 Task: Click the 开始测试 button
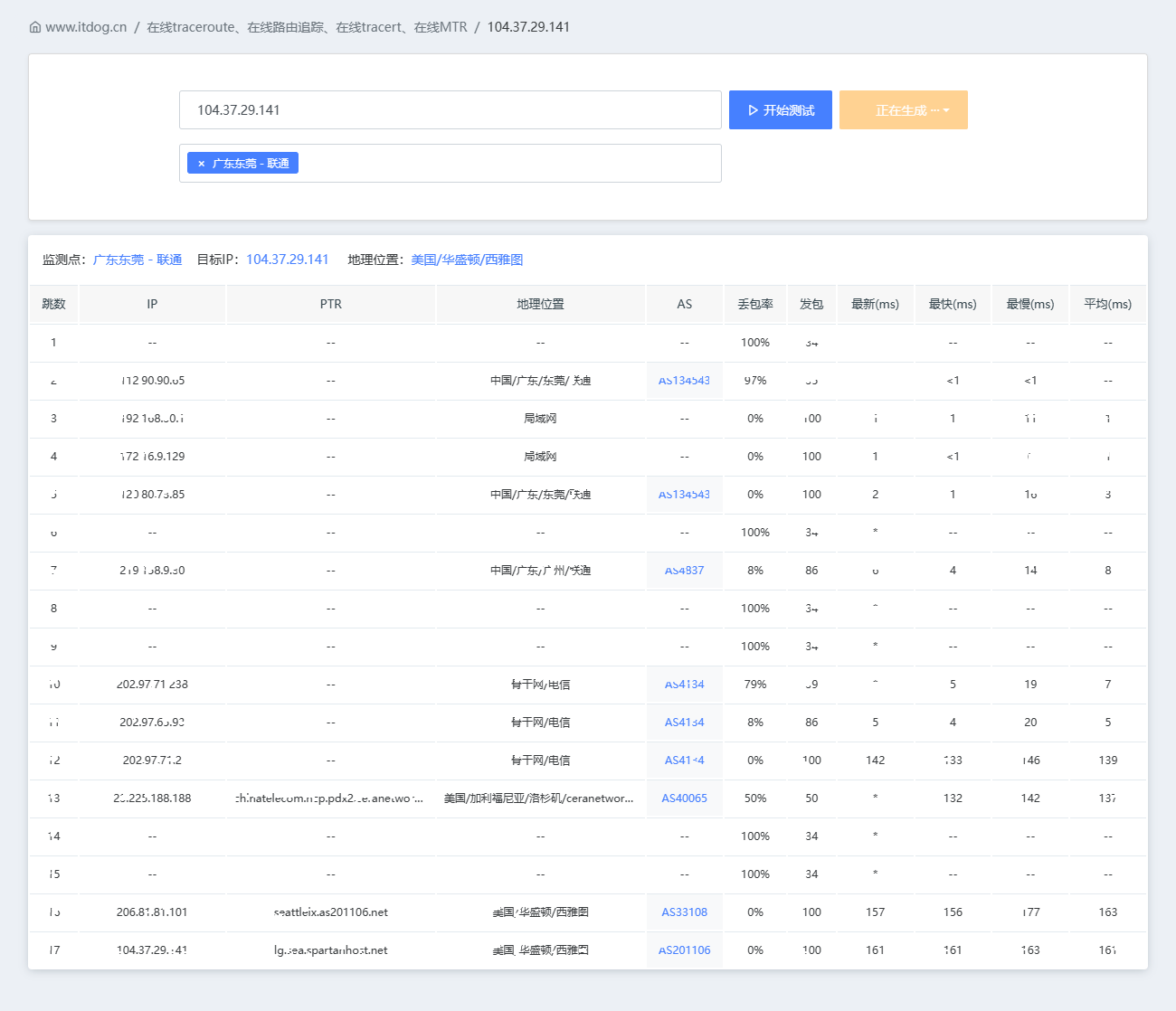[781, 110]
